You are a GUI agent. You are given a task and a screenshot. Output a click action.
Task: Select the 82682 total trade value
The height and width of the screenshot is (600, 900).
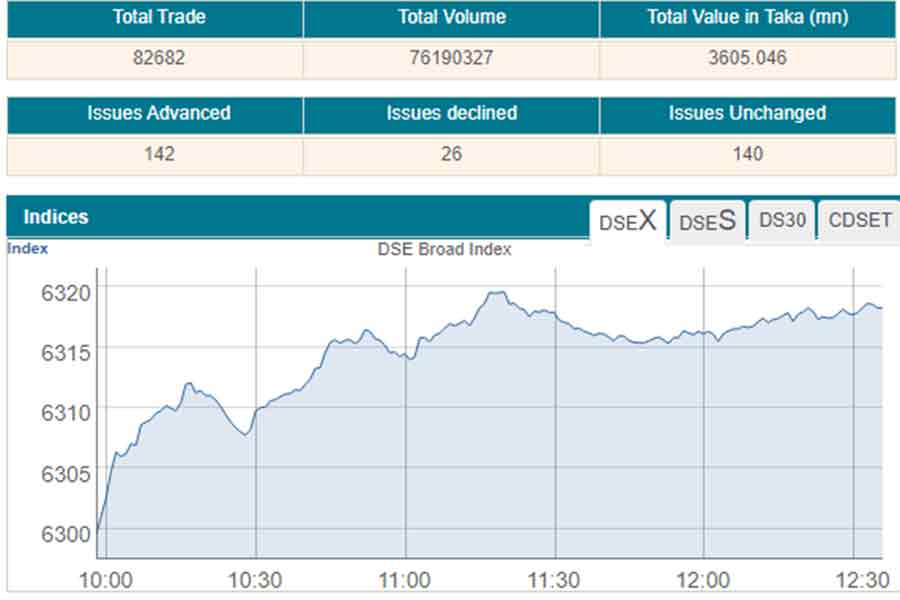coord(158,58)
